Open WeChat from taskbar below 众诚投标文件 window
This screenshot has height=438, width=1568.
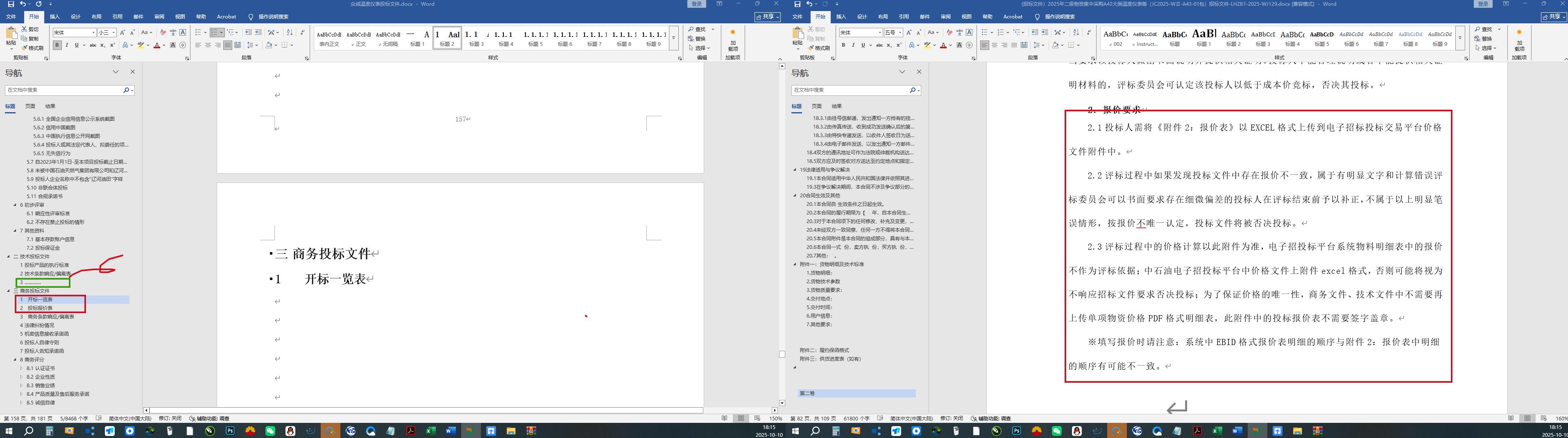pos(270,431)
